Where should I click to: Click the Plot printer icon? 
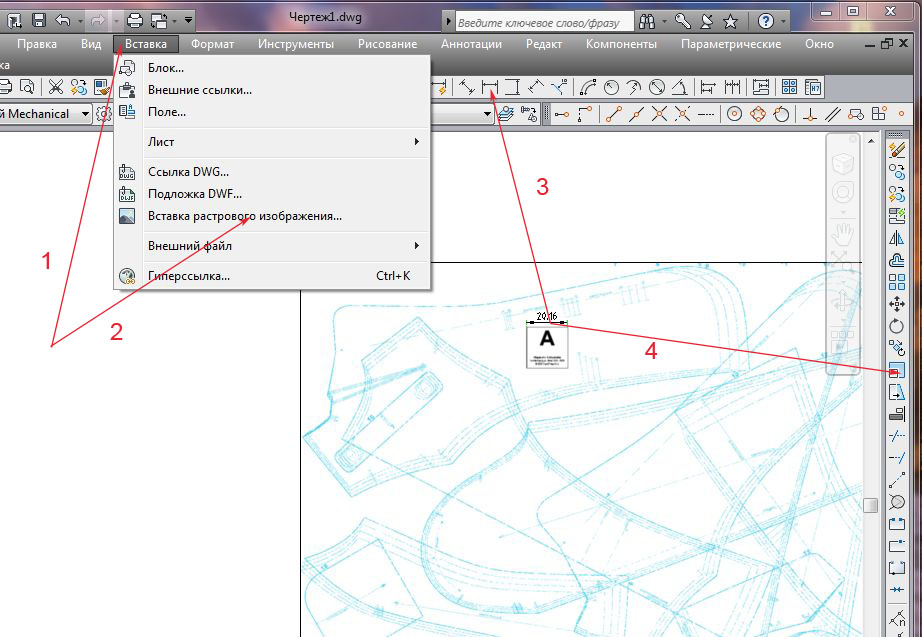pos(134,19)
